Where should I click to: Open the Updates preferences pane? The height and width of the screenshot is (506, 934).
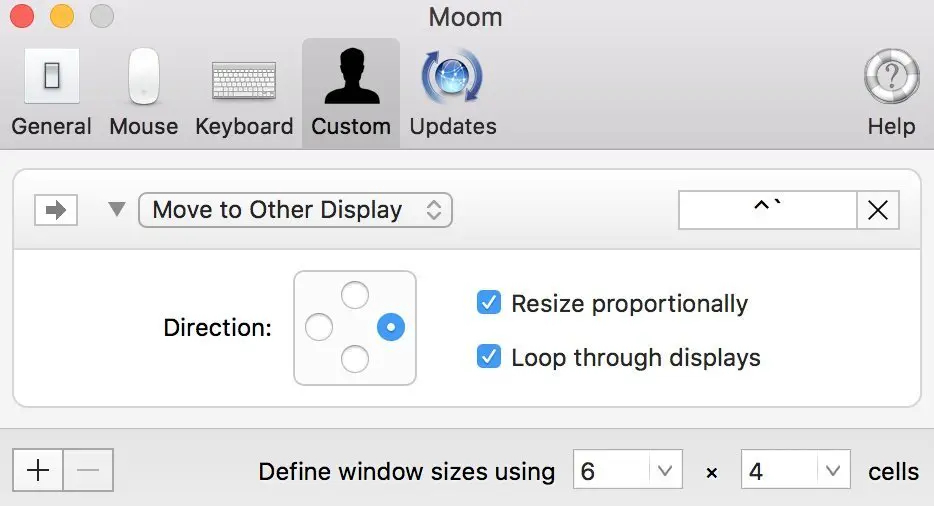(x=453, y=93)
